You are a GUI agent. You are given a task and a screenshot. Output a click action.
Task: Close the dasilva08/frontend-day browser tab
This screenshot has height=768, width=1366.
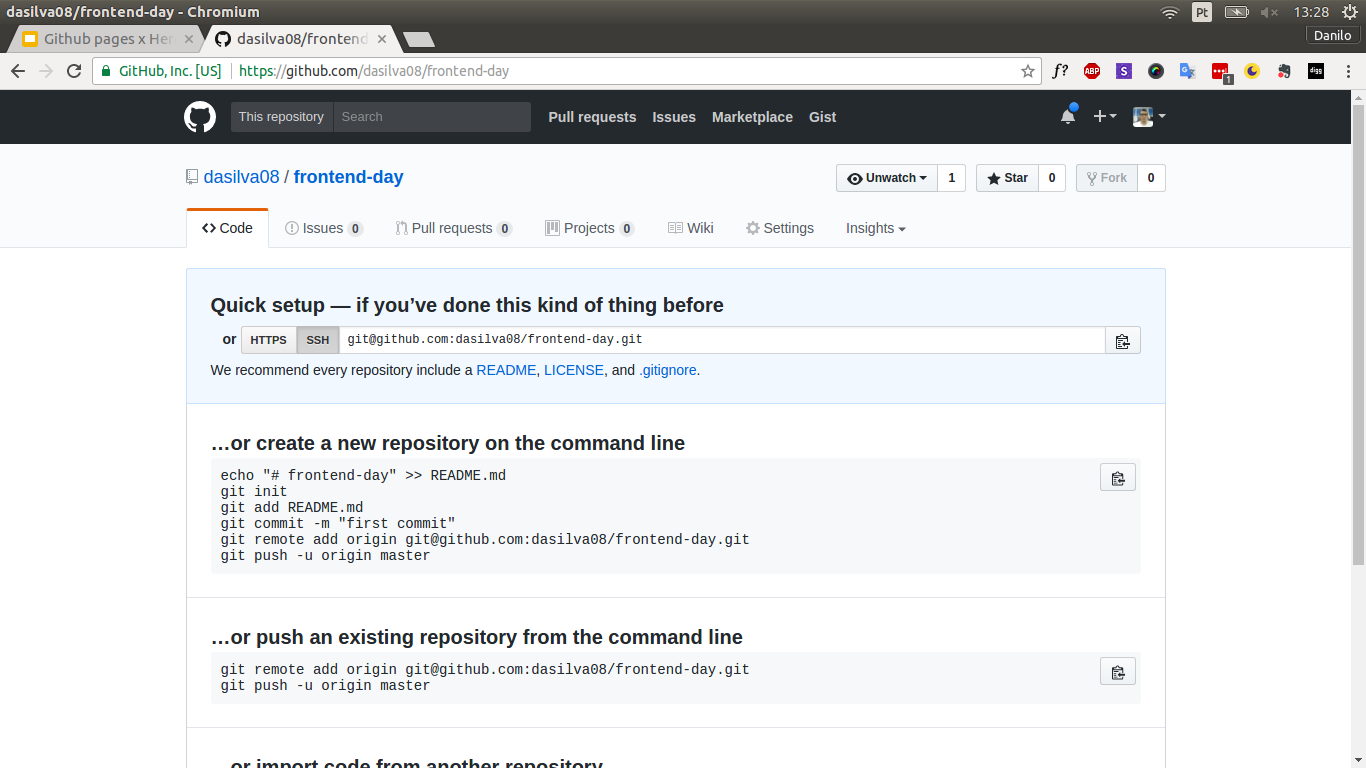coord(382,39)
